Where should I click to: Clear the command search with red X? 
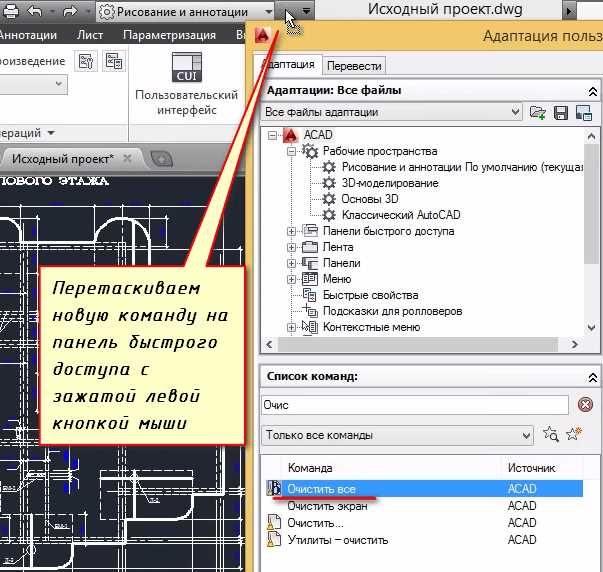[x=585, y=405]
